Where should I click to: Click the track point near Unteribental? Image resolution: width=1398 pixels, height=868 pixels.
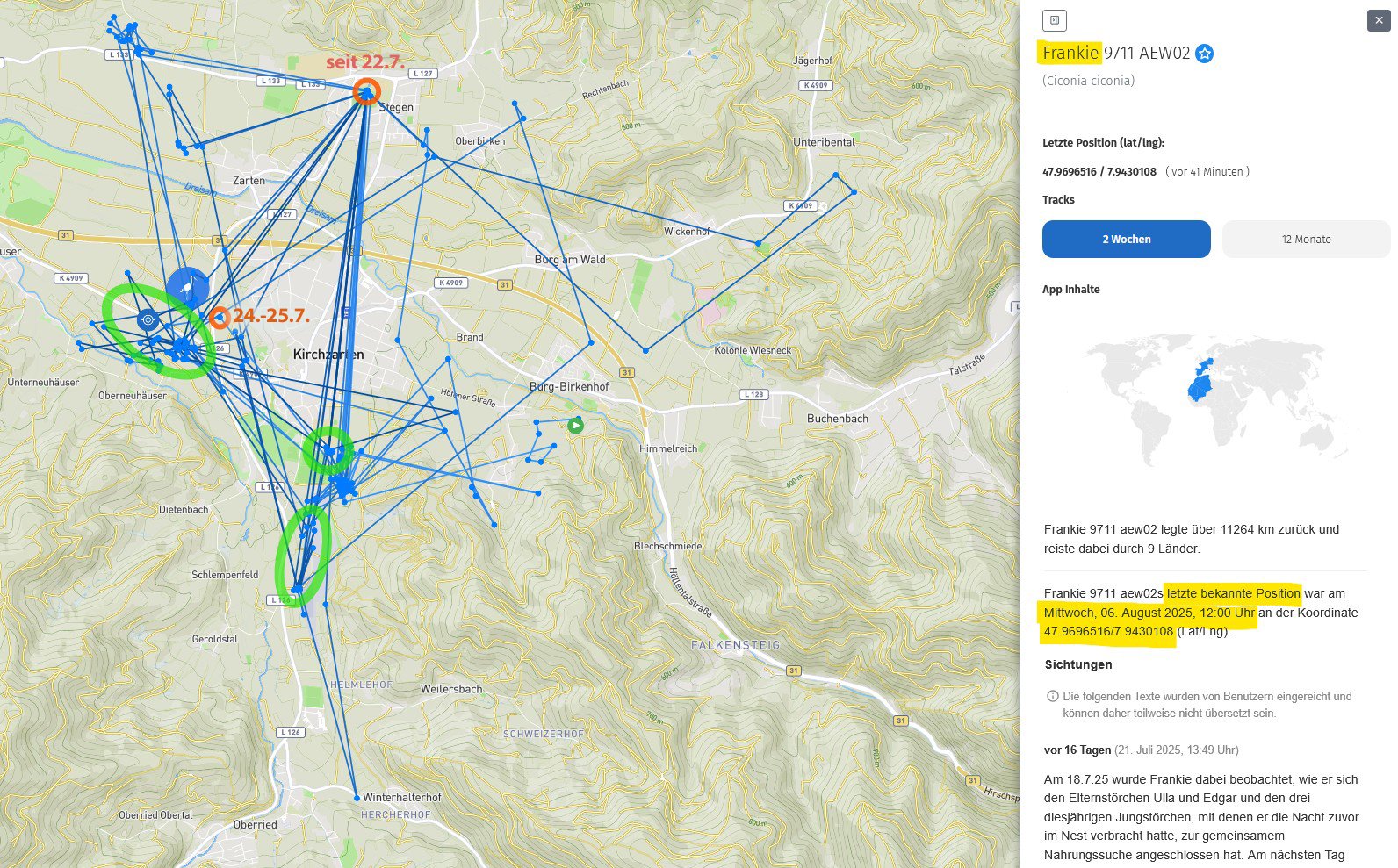(836, 176)
